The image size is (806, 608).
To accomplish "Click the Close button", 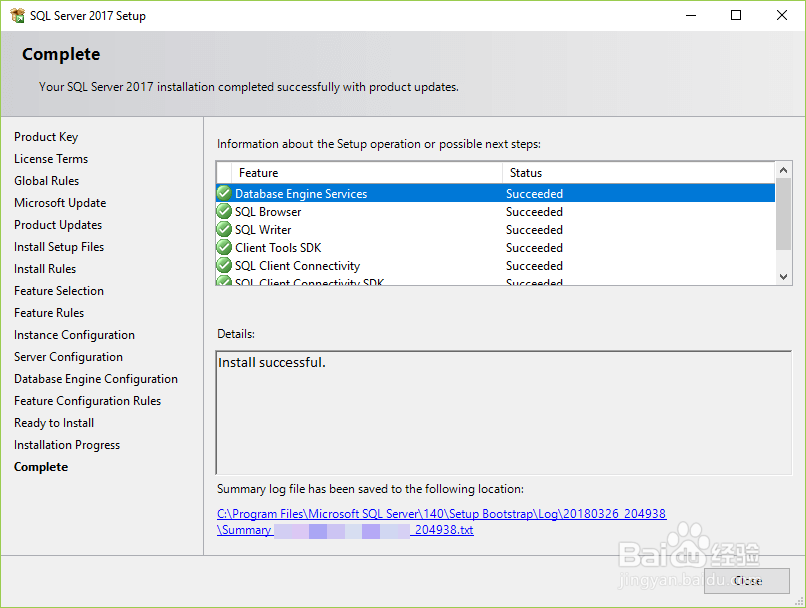I will [746, 581].
